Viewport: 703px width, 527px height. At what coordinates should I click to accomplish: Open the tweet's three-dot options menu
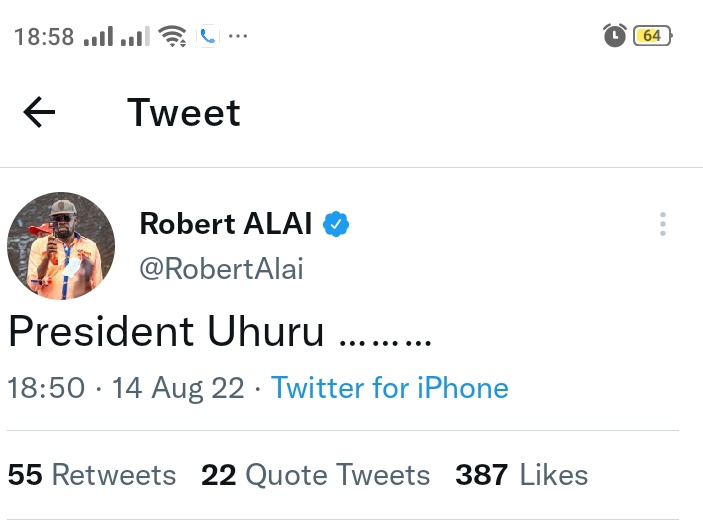662,225
